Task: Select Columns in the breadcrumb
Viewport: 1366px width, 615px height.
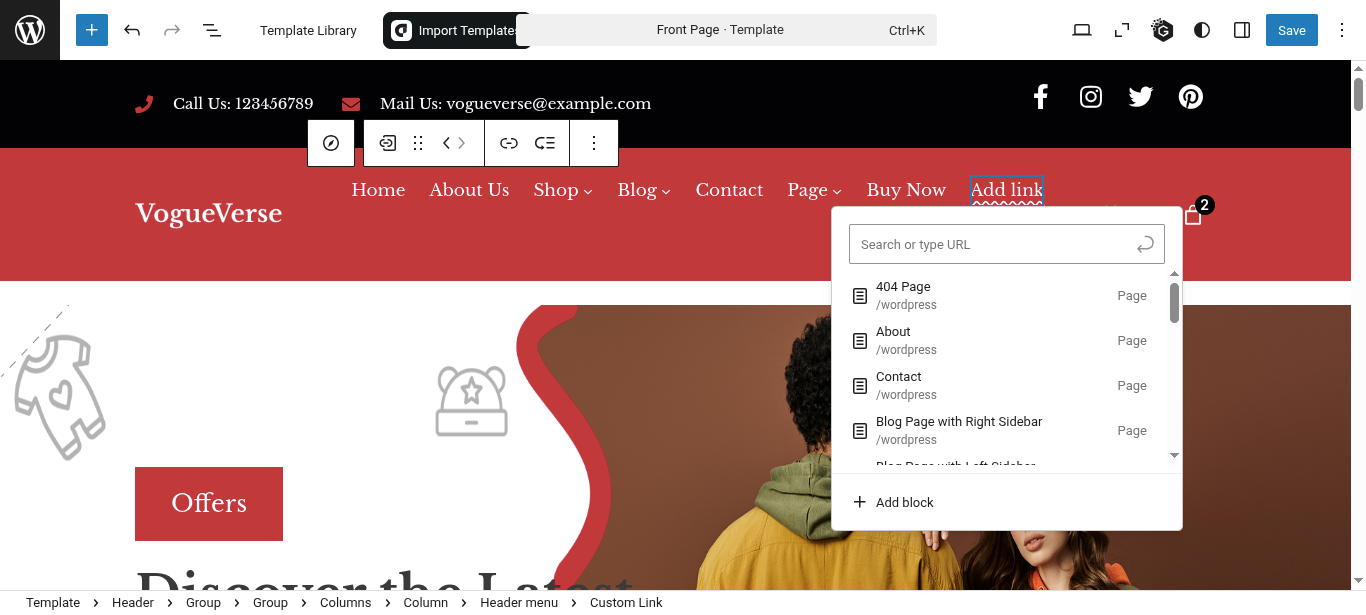Action: pos(346,603)
